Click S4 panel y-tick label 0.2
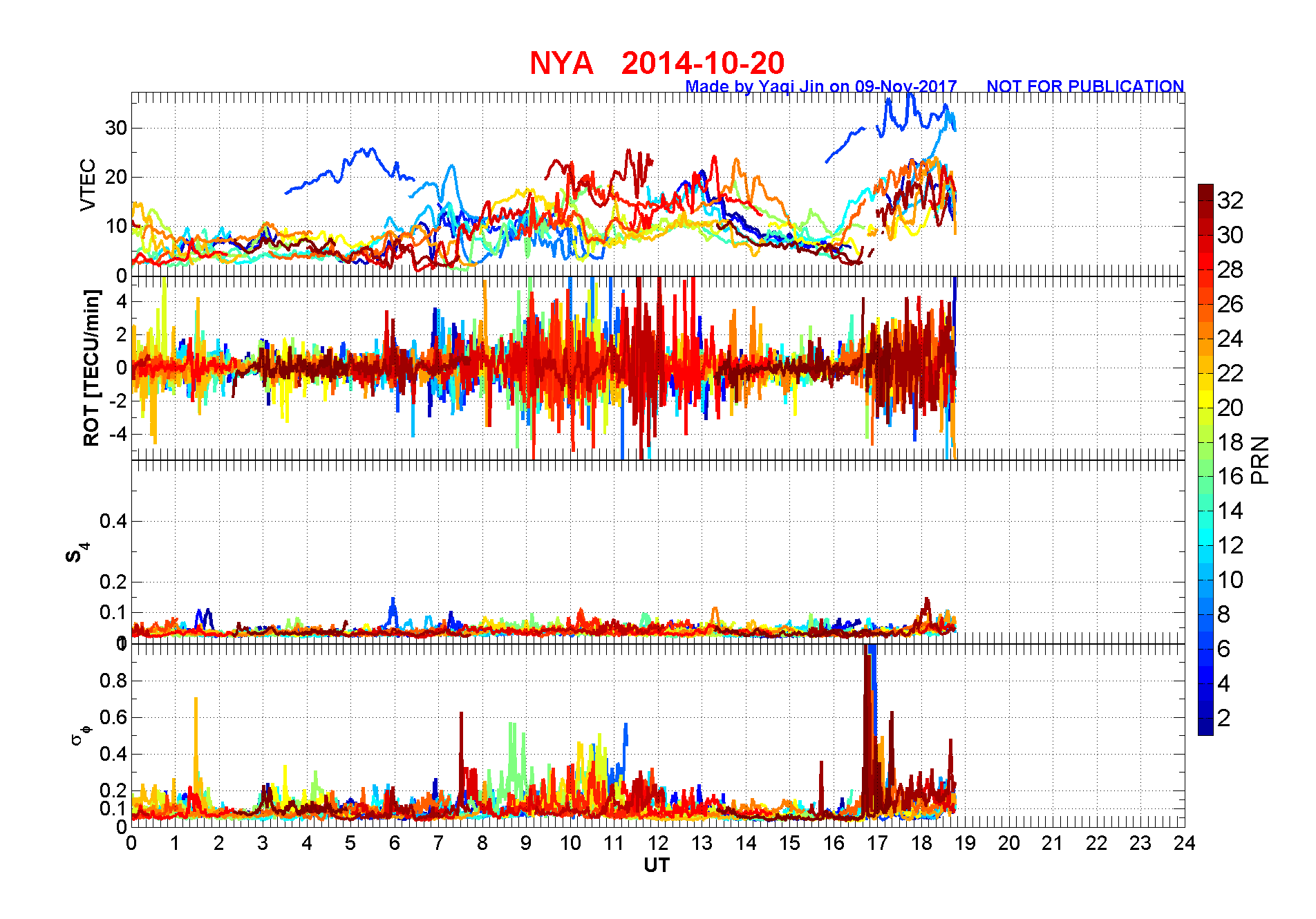The height and width of the screenshot is (919, 1316). [x=113, y=582]
